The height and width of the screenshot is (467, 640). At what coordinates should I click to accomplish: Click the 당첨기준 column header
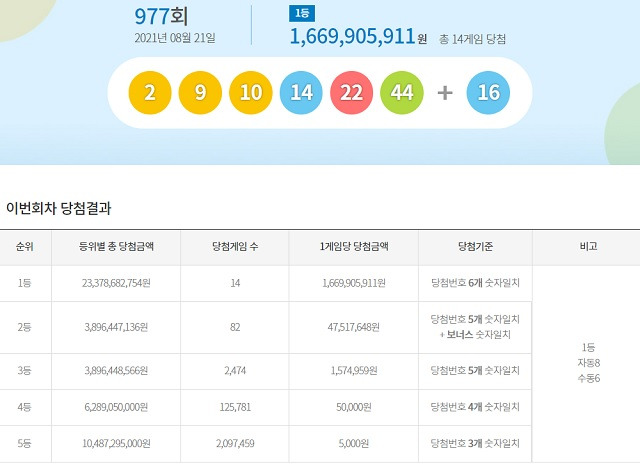[476, 247]
